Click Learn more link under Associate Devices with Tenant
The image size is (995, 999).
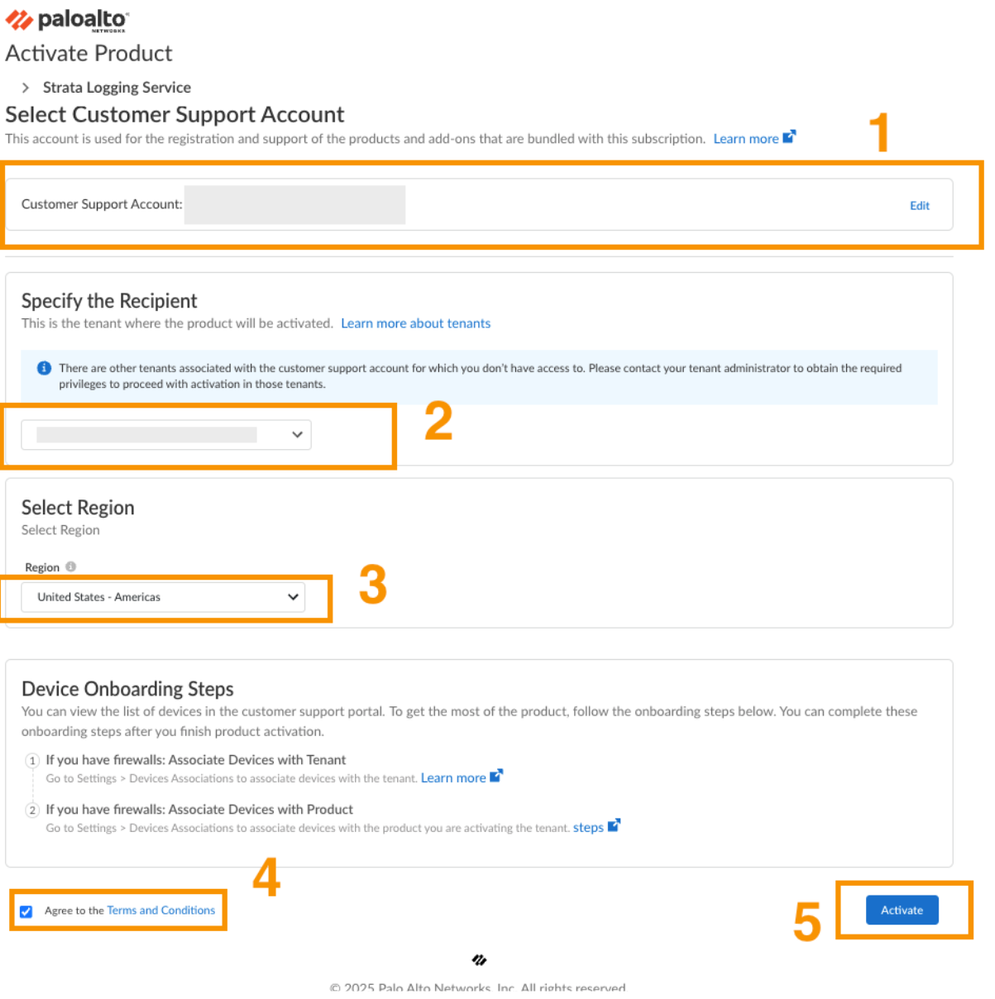coord(453,778)
